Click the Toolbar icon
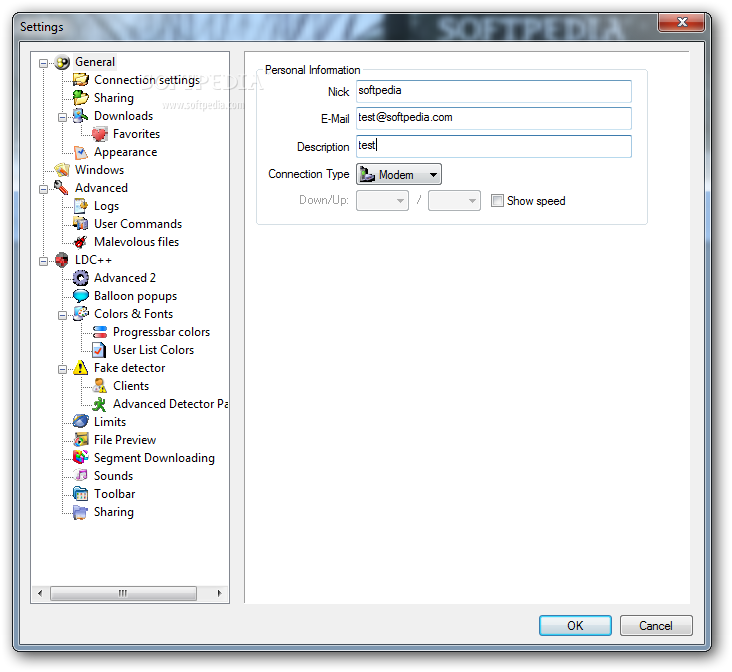Screen dimensions: 732x672 click(x=81, y=494)
